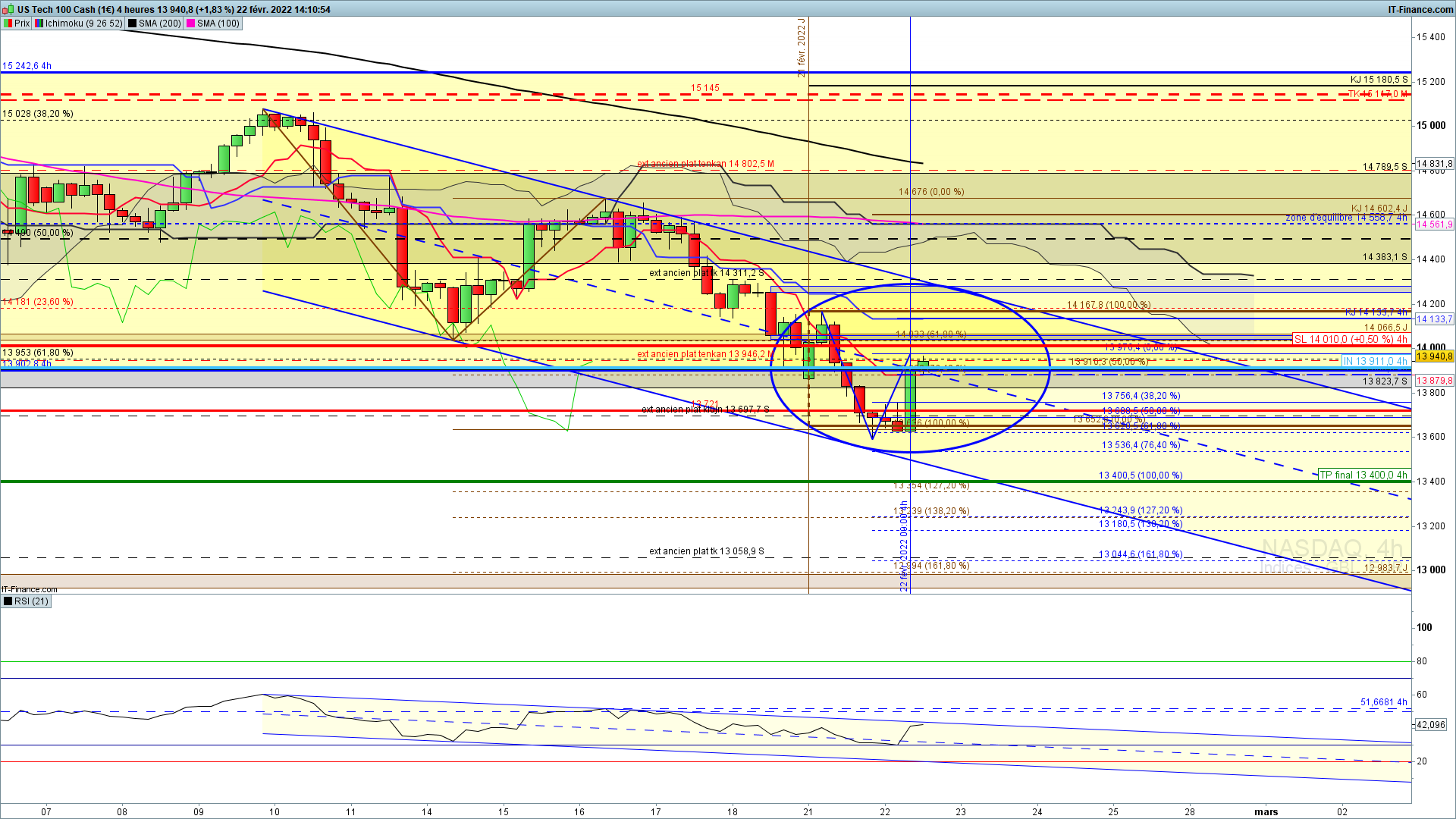Screen dimensions: 1456x819
Task: Open the SMA (200) indicator label
Action: coord(159,24)
